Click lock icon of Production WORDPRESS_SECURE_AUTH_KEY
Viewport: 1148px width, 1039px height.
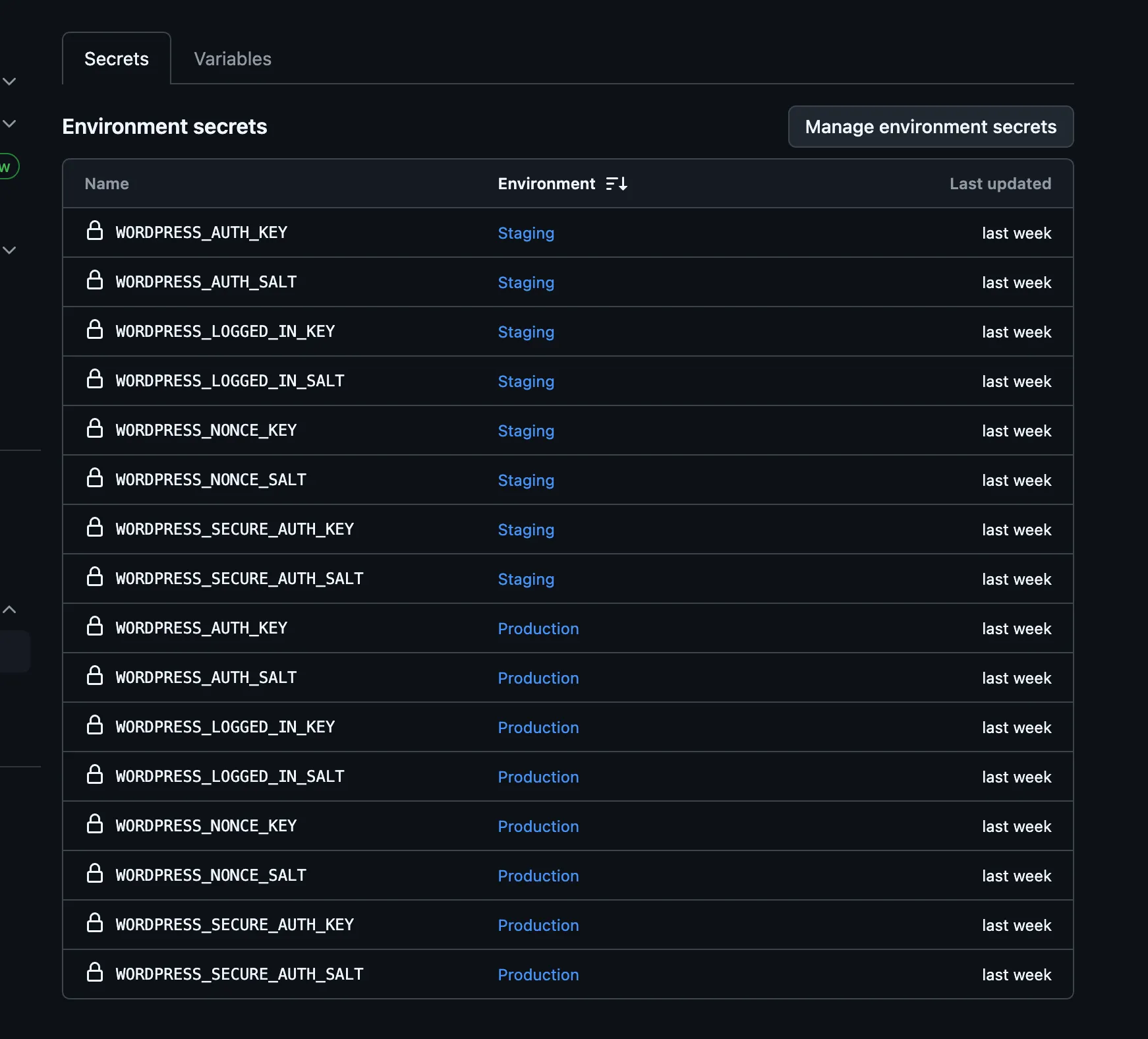tap(95, 923)
